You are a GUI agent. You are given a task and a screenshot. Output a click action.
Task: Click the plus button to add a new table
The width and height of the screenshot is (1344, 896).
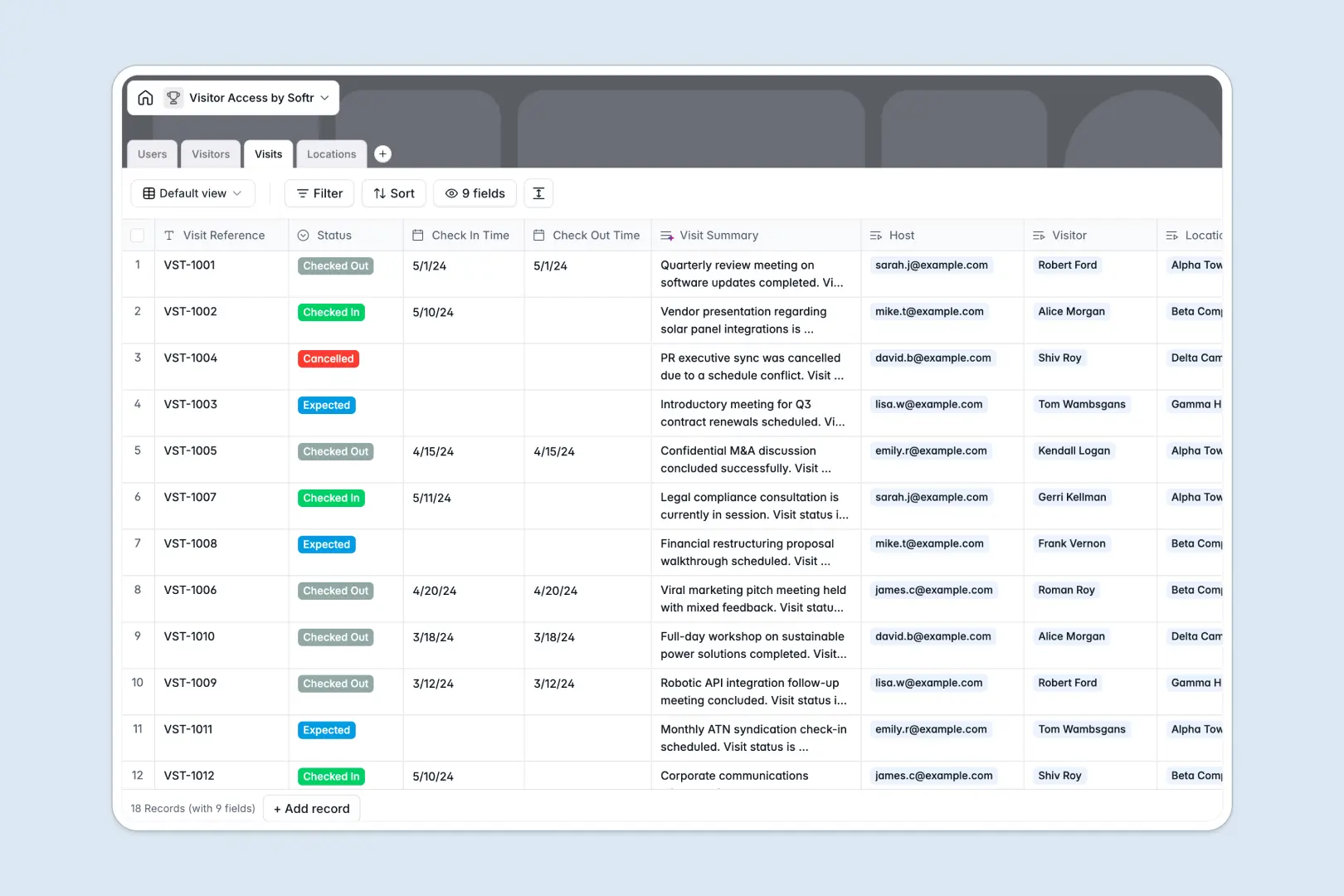point(382,153)
